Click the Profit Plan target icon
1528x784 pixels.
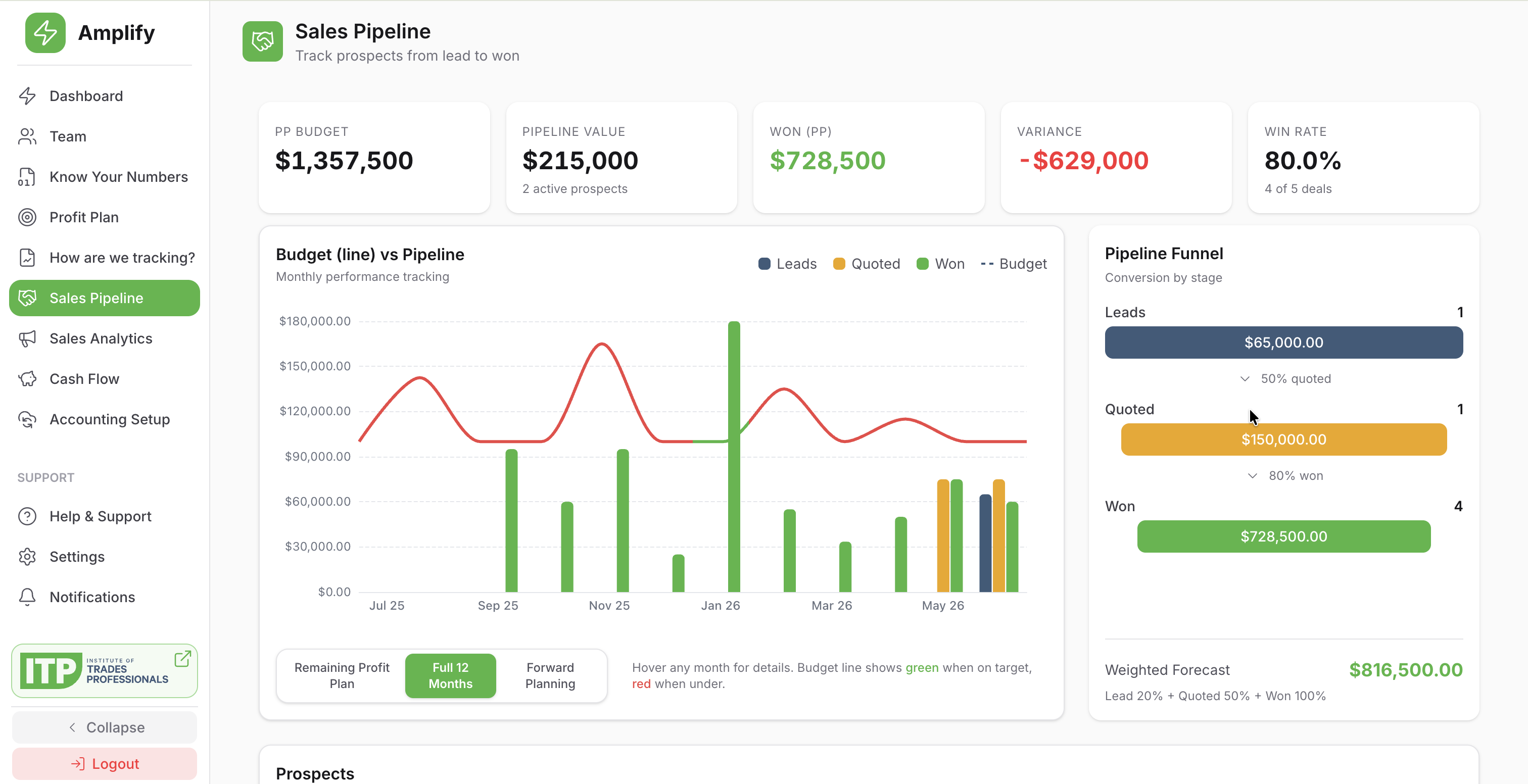[27, 217]
